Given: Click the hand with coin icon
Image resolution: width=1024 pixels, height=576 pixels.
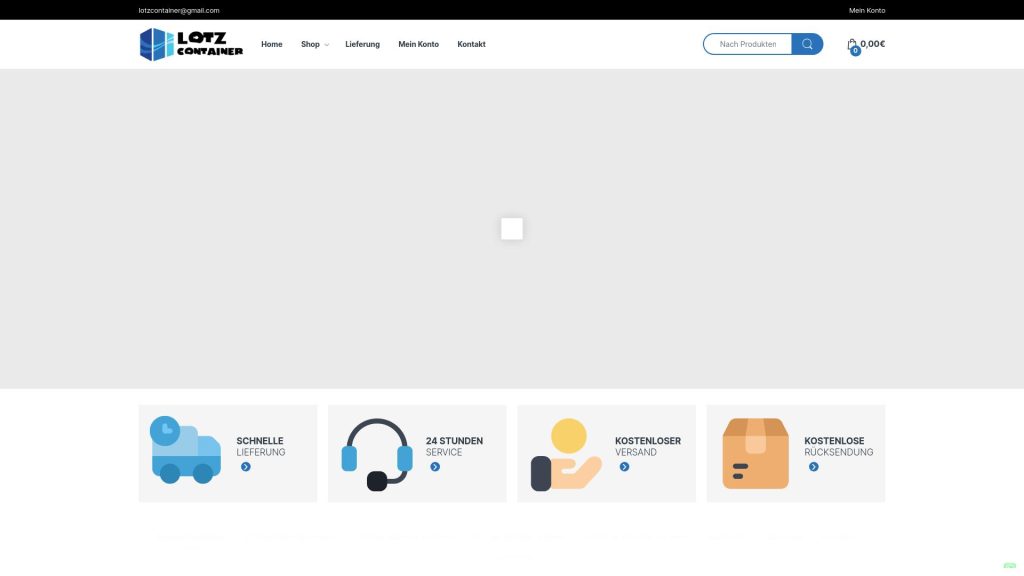Looking at the screenshot, I should coord(565,454).
